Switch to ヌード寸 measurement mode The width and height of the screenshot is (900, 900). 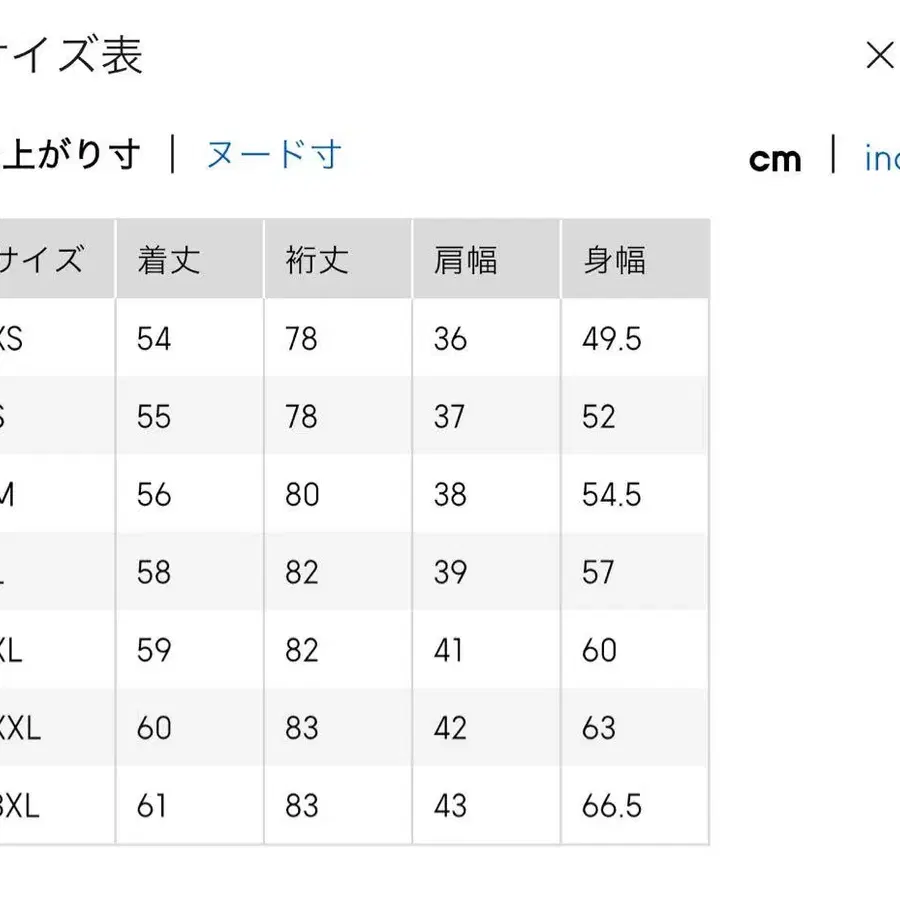(x=274, y=154)
